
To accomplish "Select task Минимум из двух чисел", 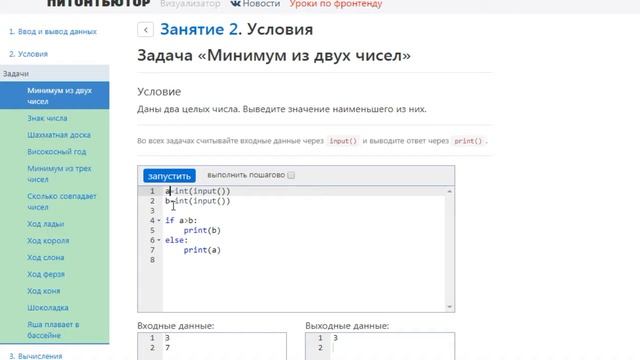I will point(55,96).
